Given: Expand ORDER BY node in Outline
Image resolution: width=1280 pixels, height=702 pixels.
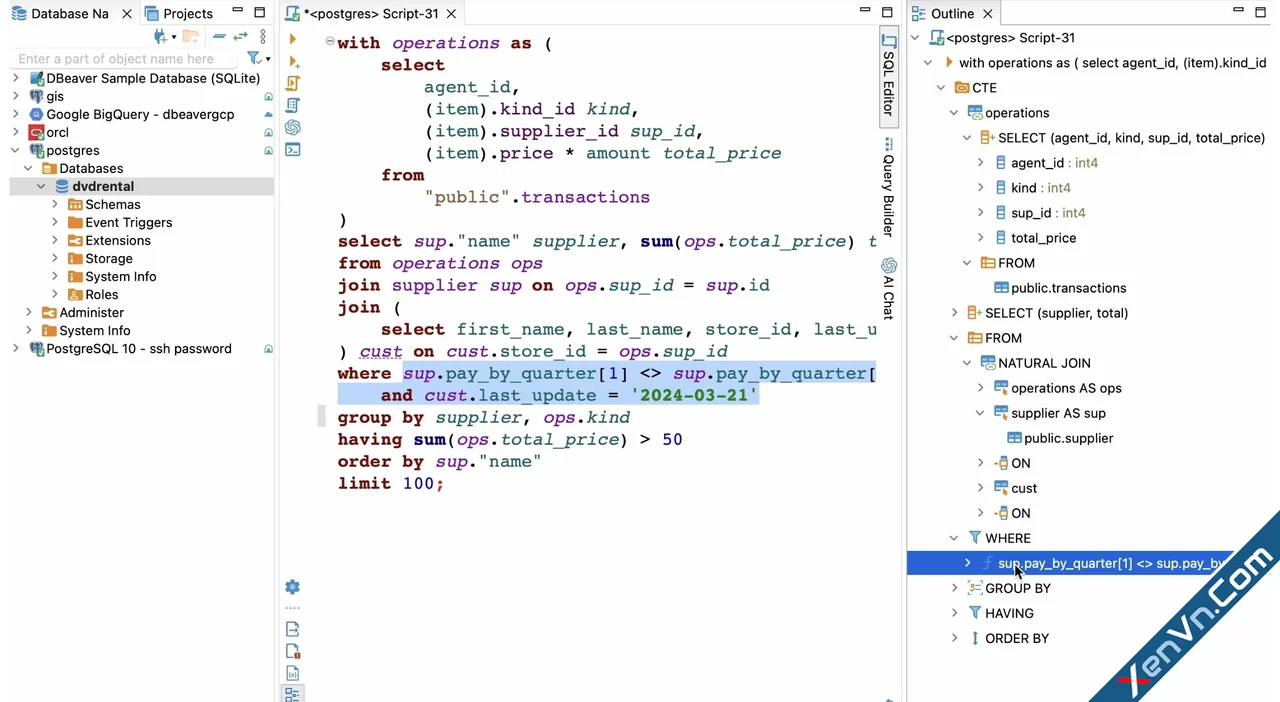Looking at the screenshot, I should click(954, 637).
